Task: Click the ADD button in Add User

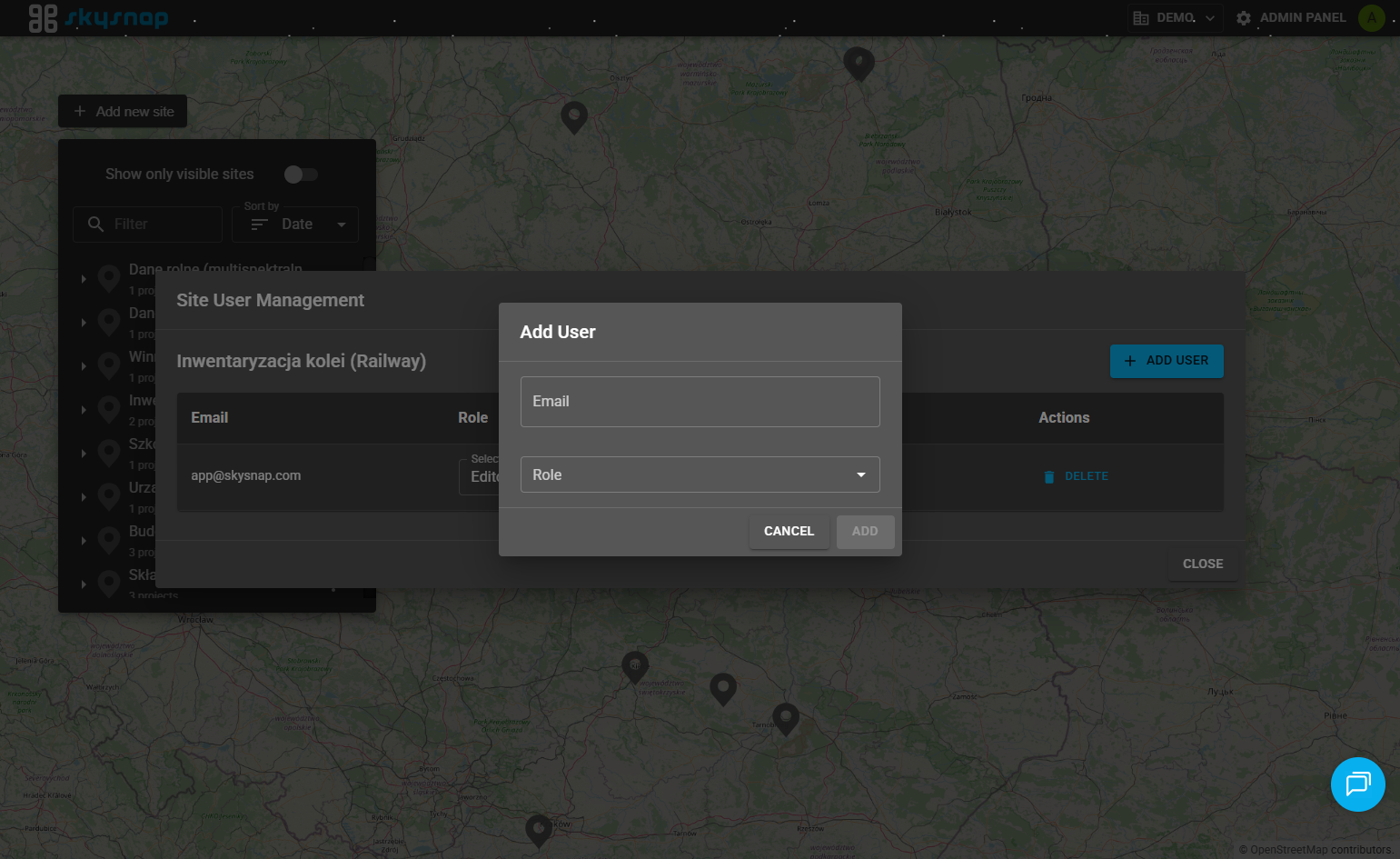Action: point(865,532)
